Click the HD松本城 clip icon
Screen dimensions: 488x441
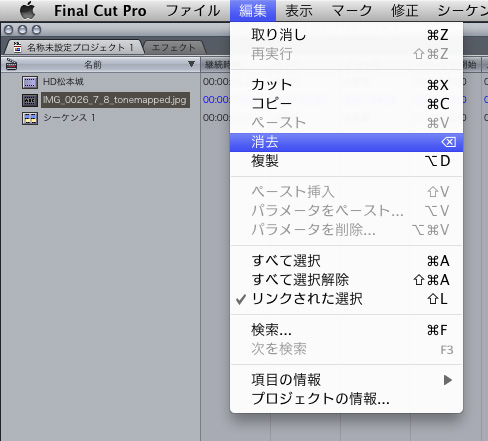30,82
